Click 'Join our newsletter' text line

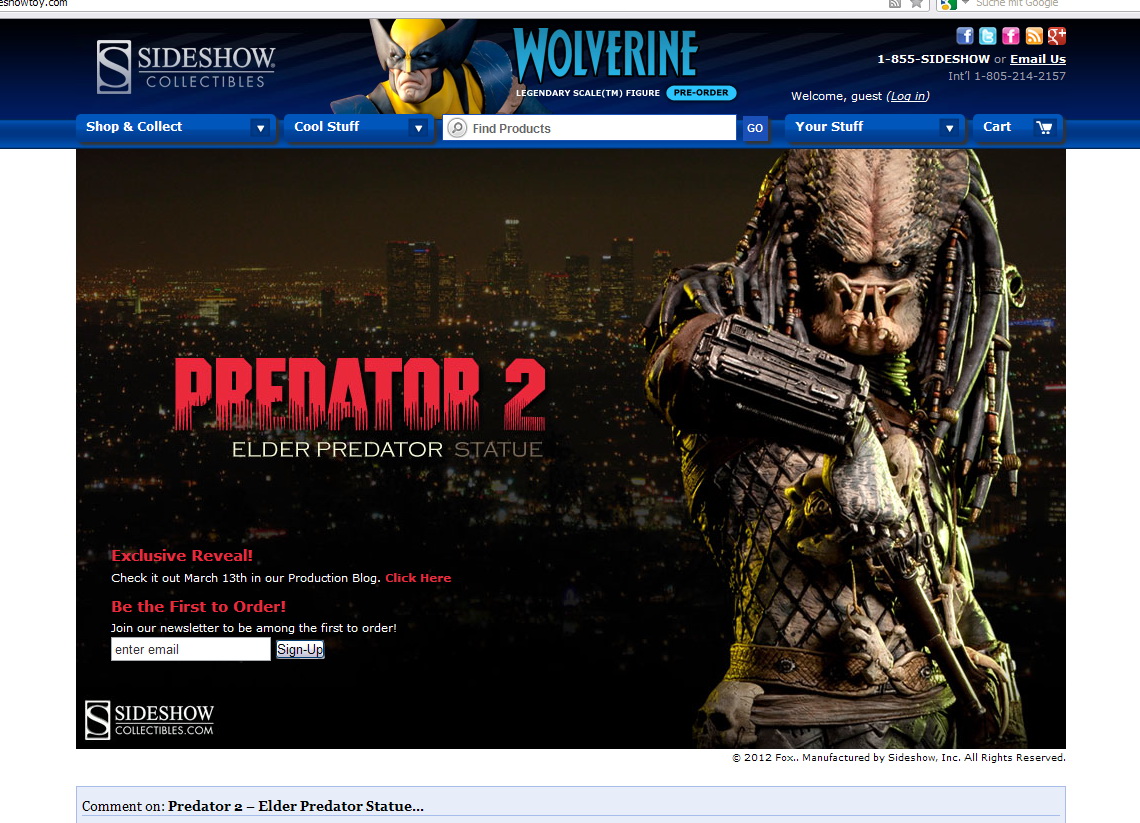pos(254,628)
